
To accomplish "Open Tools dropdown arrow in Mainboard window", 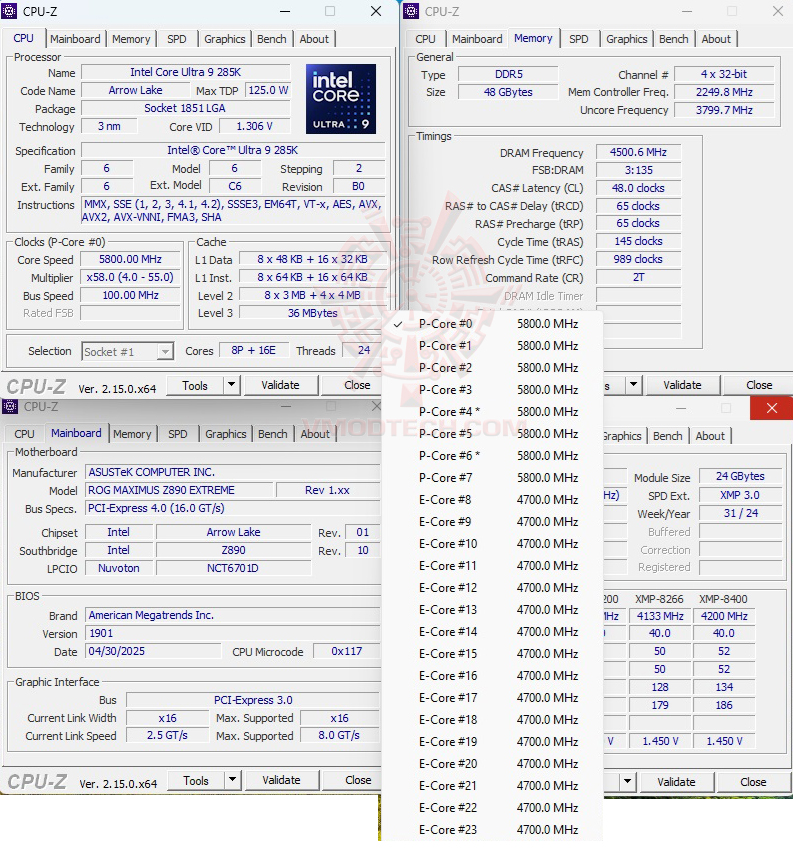I will [233, 780].
